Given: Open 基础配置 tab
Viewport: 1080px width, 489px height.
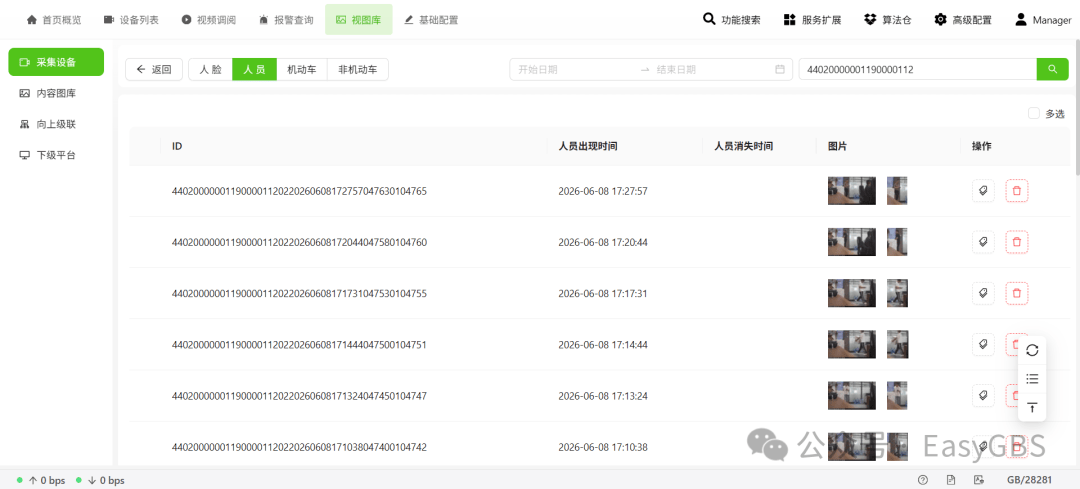Looking at the screenshot, I should 431,20.
